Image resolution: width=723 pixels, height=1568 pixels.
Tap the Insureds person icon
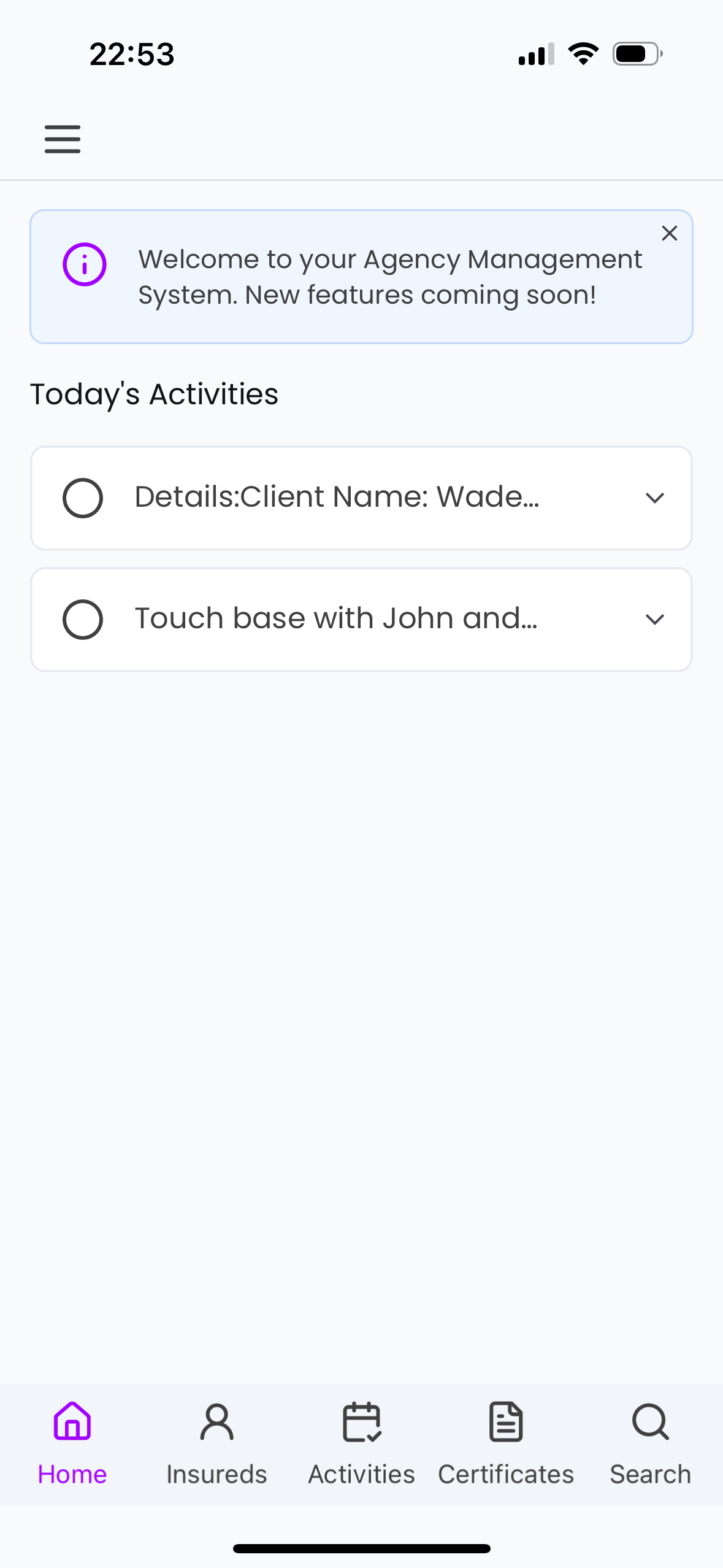216,1421
